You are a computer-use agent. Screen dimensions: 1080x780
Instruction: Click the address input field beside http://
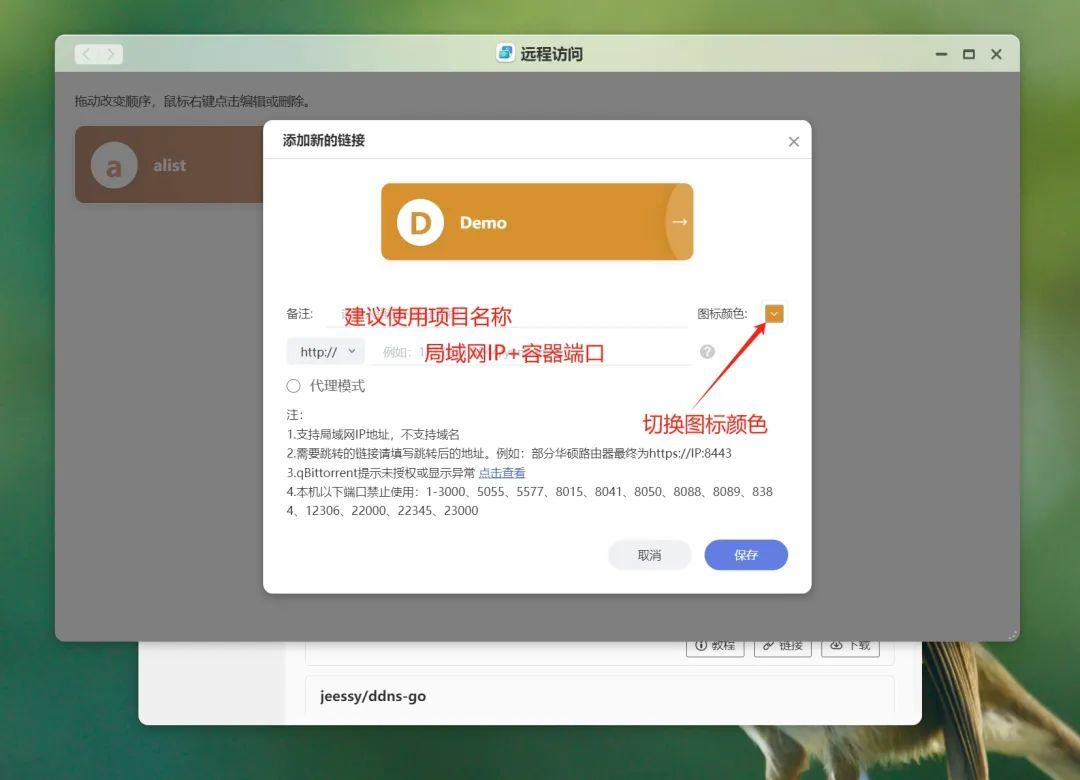530,352
